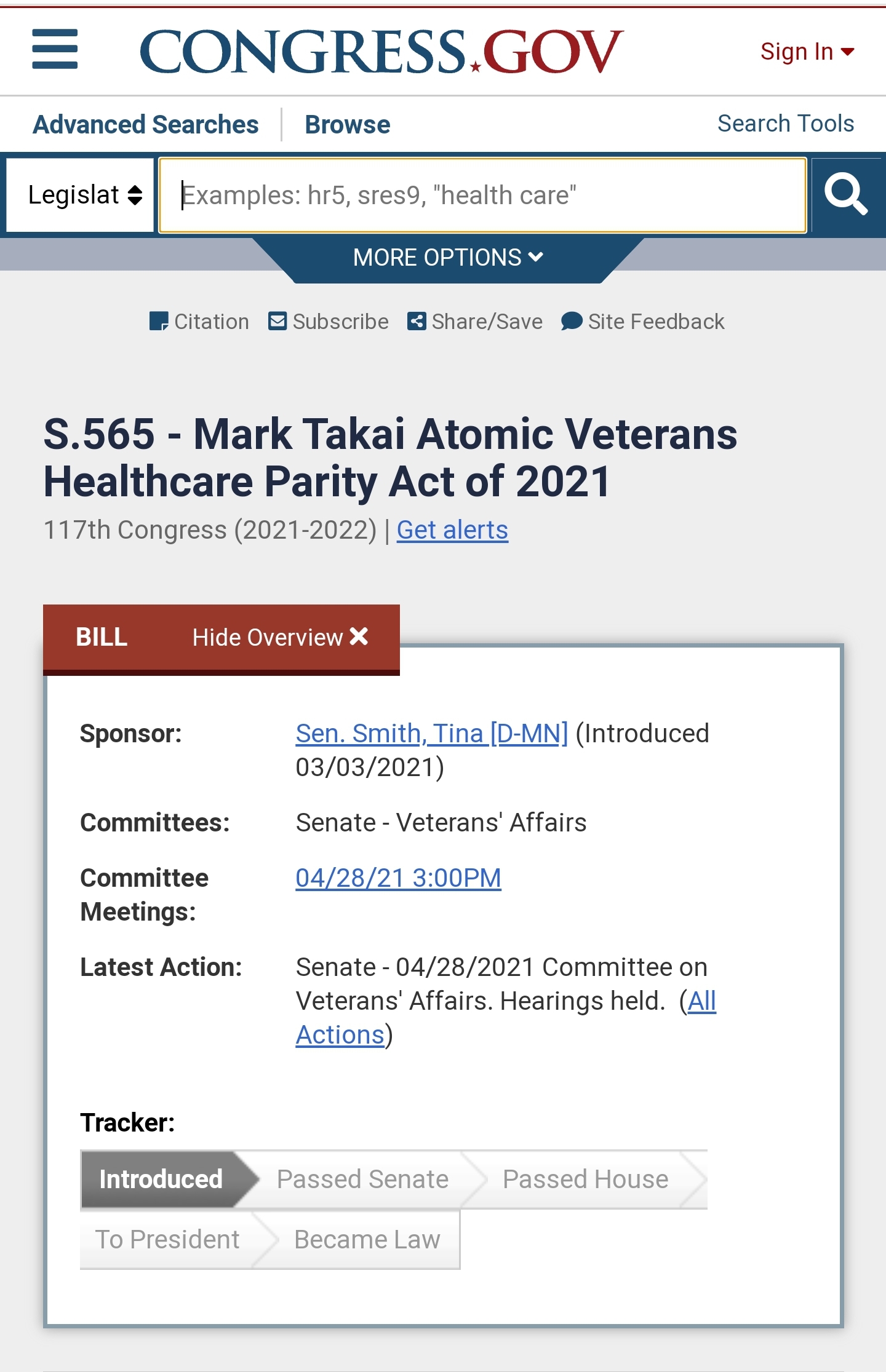Select the BILL tab
Image resolution: width=886 pixels, height=1372 pixels.
coord(102,637)
